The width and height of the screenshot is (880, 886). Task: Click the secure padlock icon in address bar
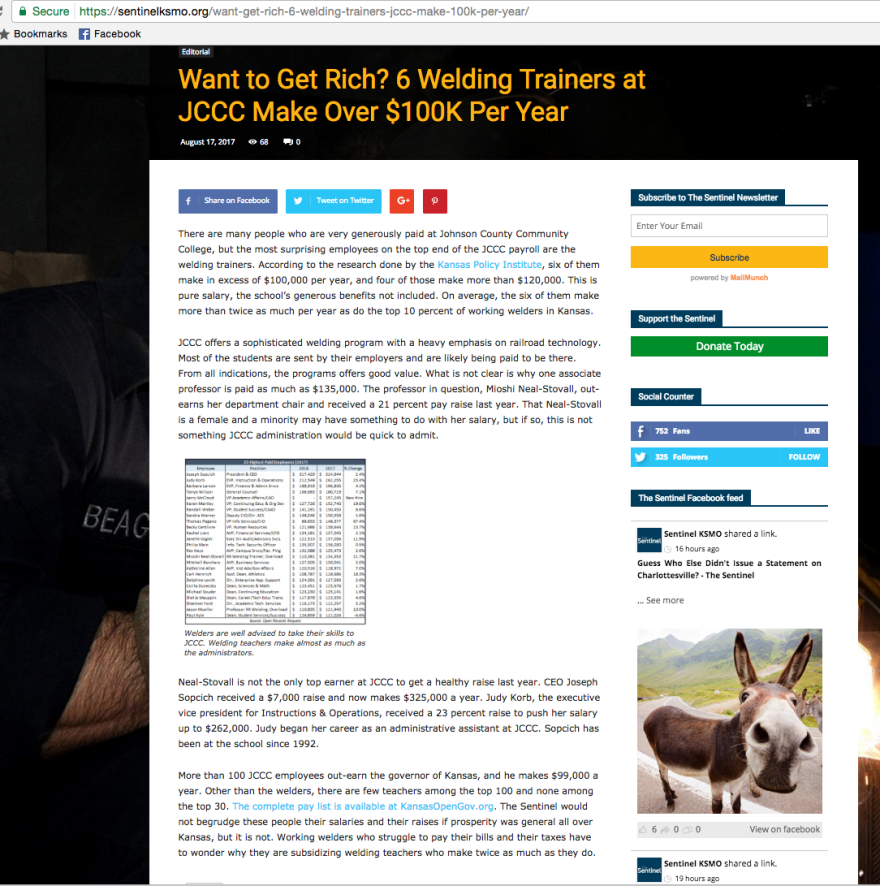point(23,11)
